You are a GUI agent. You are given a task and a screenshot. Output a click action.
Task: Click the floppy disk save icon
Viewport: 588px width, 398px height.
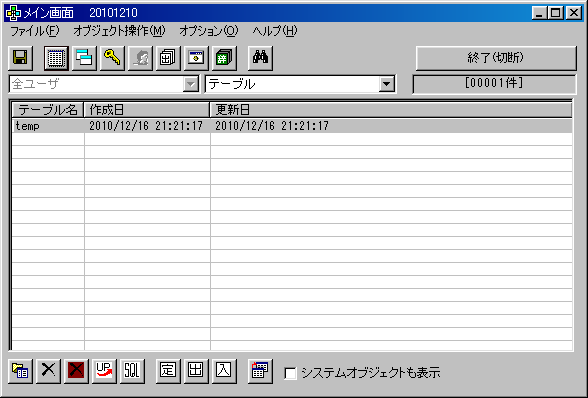(20, 58)
